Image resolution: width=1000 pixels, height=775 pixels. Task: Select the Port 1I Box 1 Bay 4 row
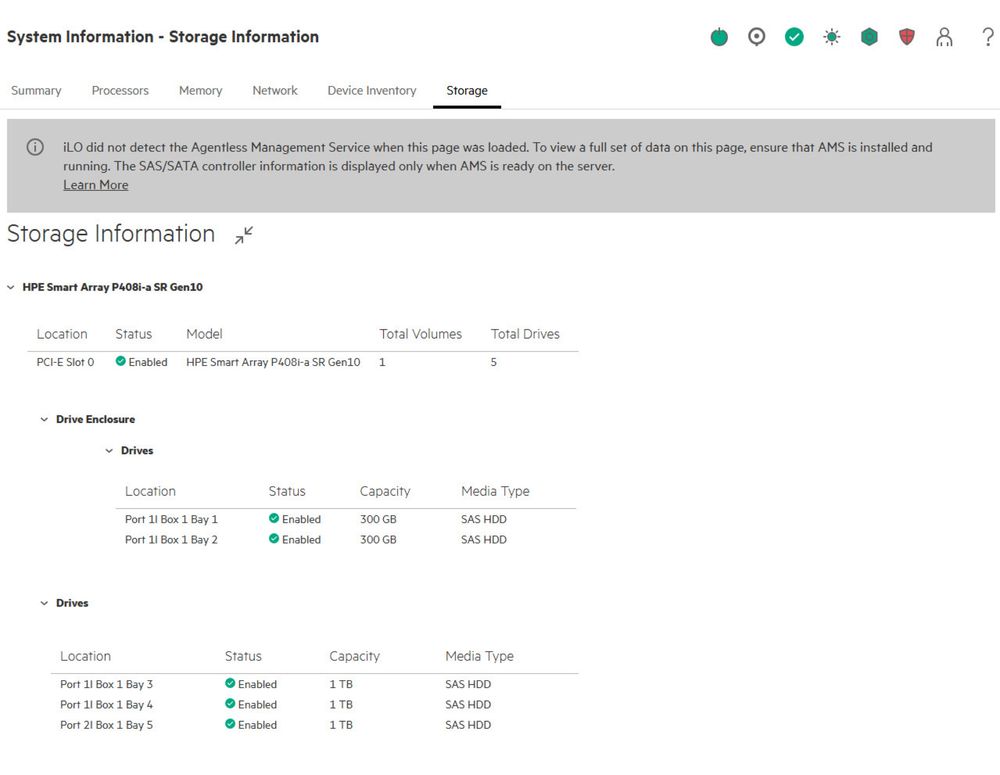(314, 705)
